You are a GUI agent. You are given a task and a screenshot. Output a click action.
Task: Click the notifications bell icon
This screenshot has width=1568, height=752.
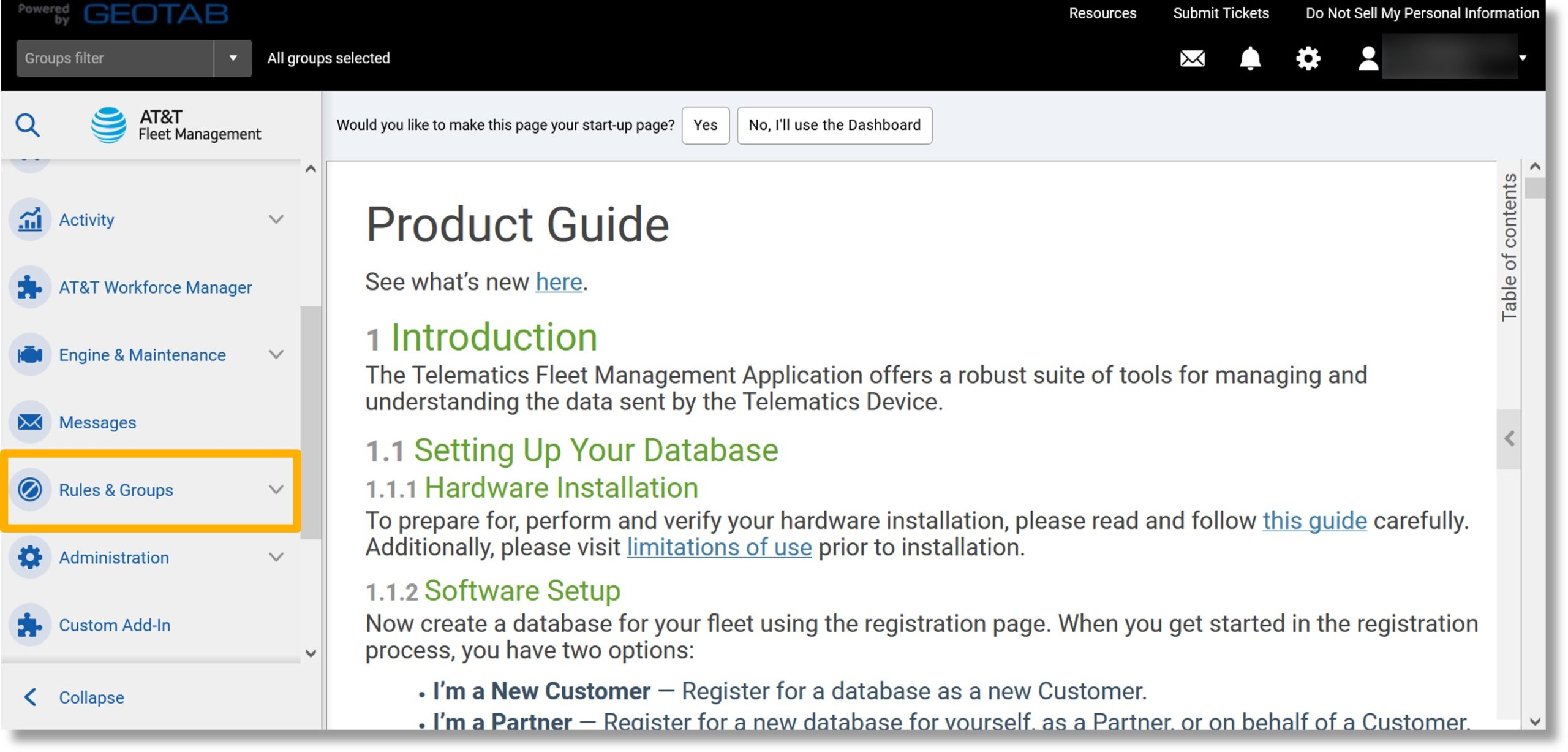pos(1250,57)
